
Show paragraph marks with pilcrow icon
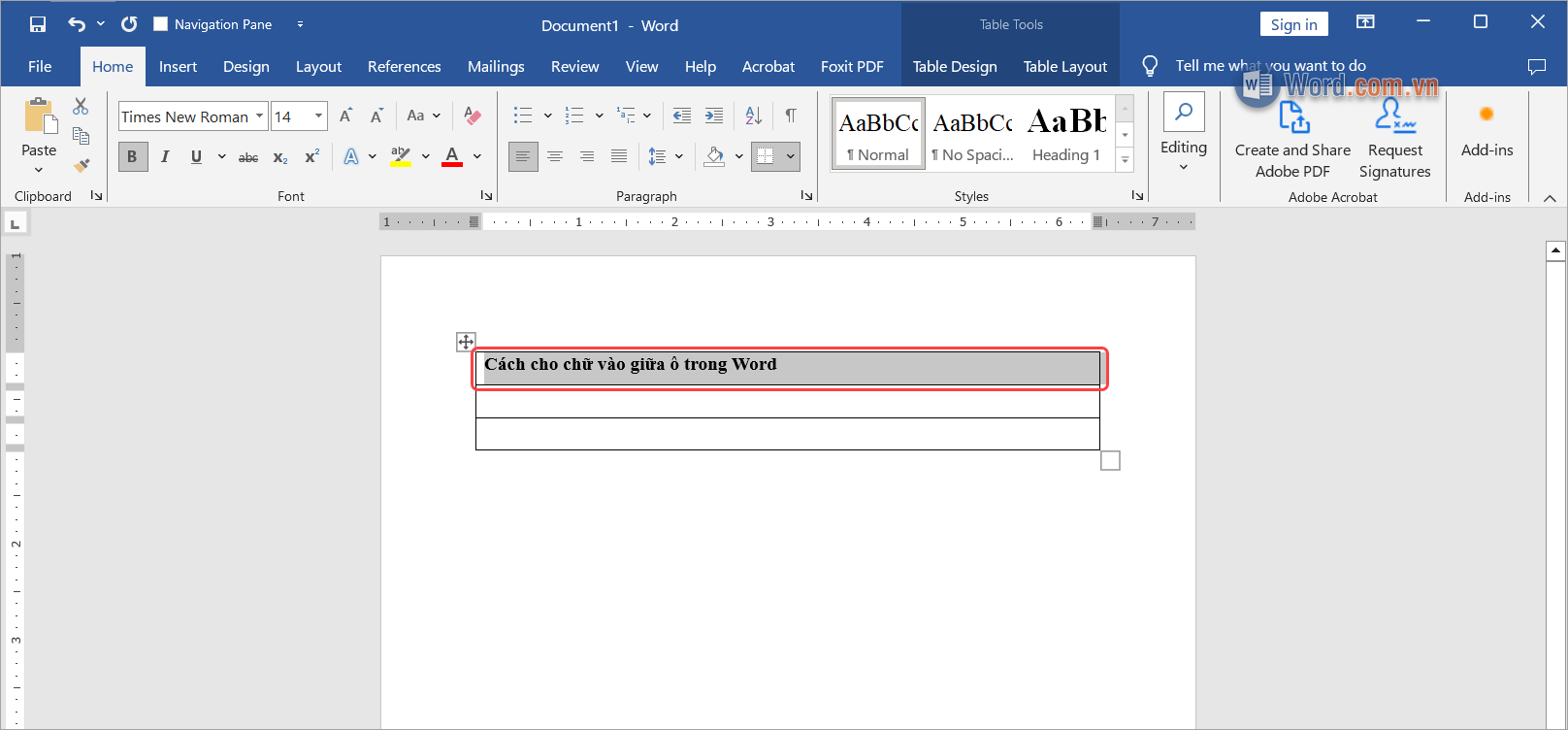point(791,116)
